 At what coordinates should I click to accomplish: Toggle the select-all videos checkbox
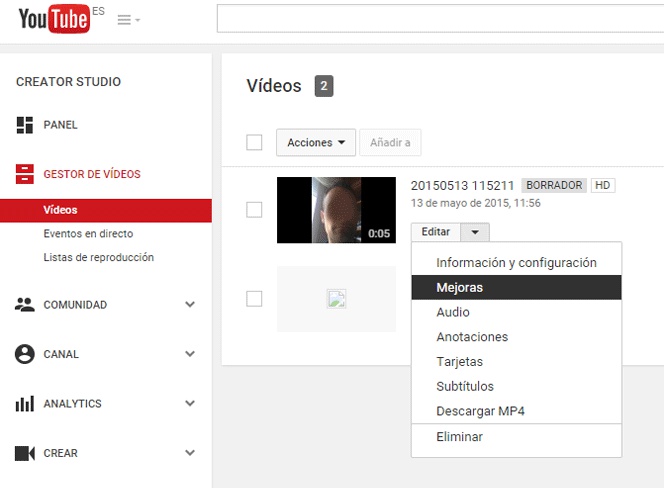(254, 142)
